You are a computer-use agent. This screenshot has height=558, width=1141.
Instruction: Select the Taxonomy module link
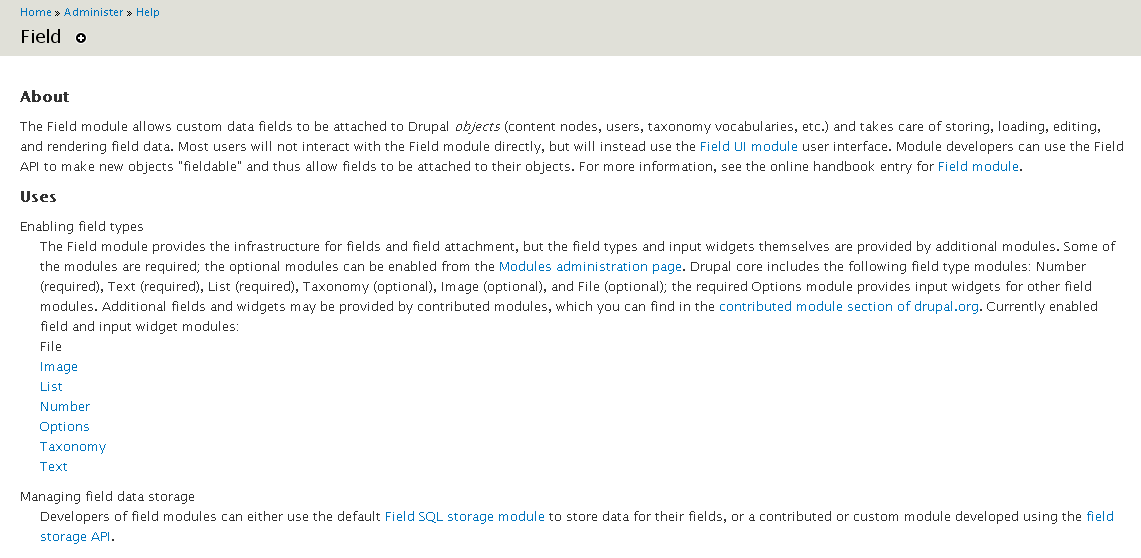pos(73,447)
